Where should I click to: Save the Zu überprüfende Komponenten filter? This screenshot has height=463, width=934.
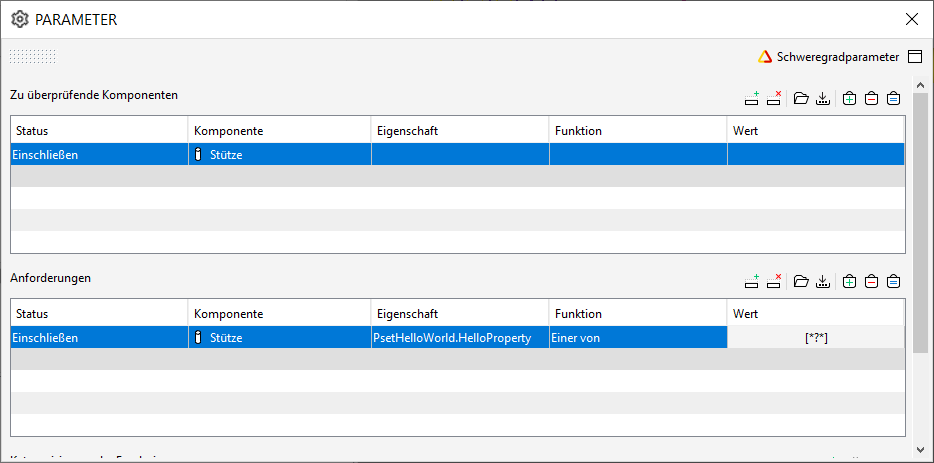pyautogui.click(x=823, y=98)
